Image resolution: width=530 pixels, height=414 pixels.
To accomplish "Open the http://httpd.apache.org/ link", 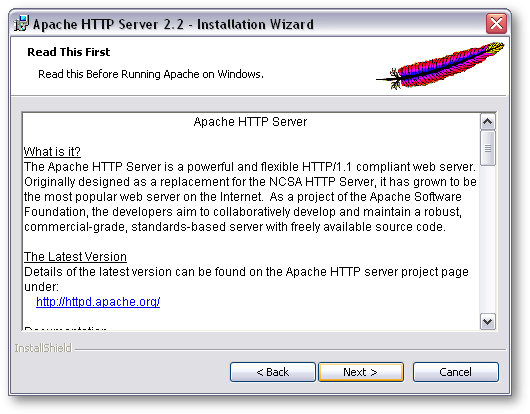I will click(x=98, y=301).
